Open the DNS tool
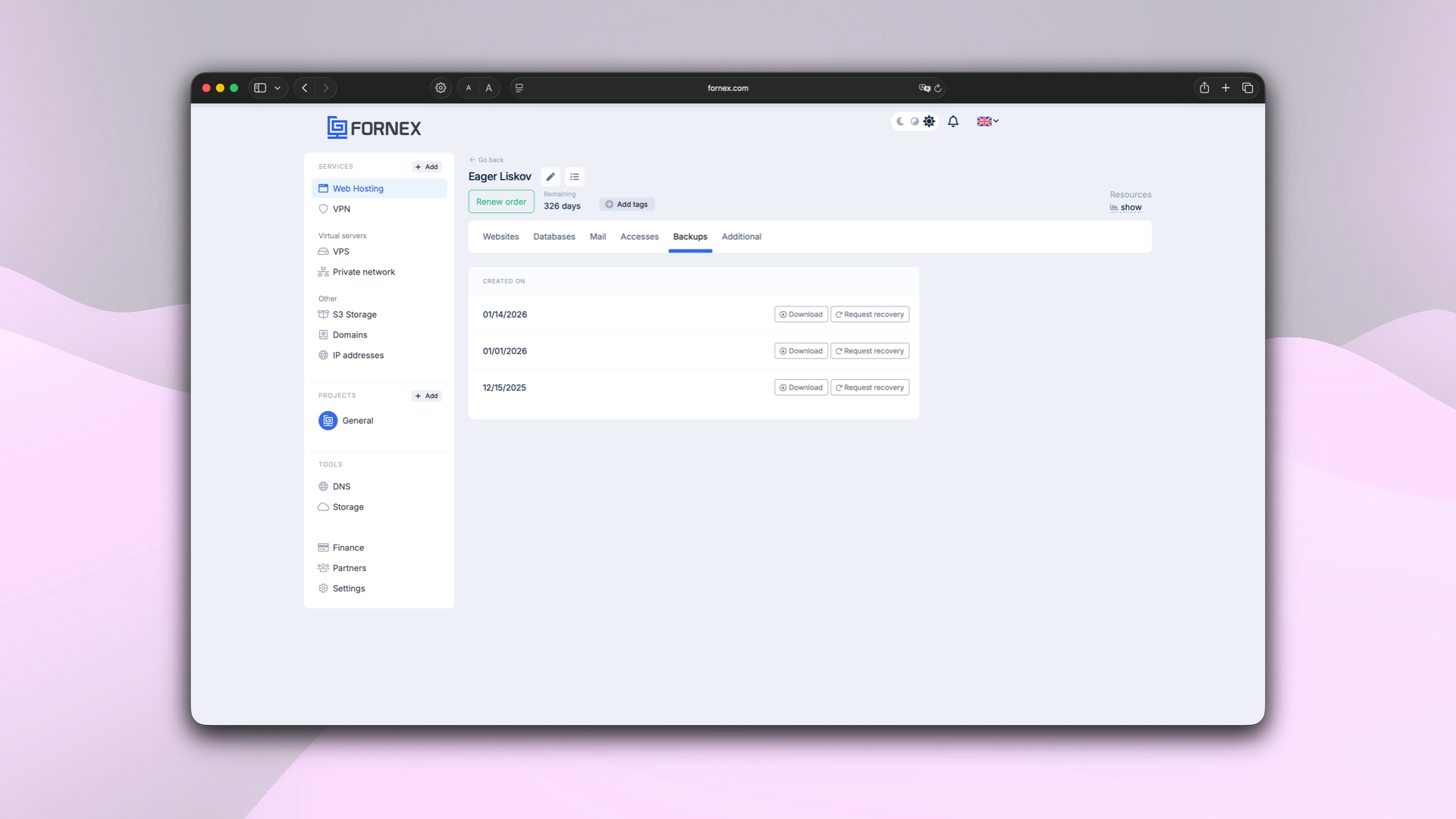The height and width of the screenshot is (819, 1456). (x=341, y=486)
